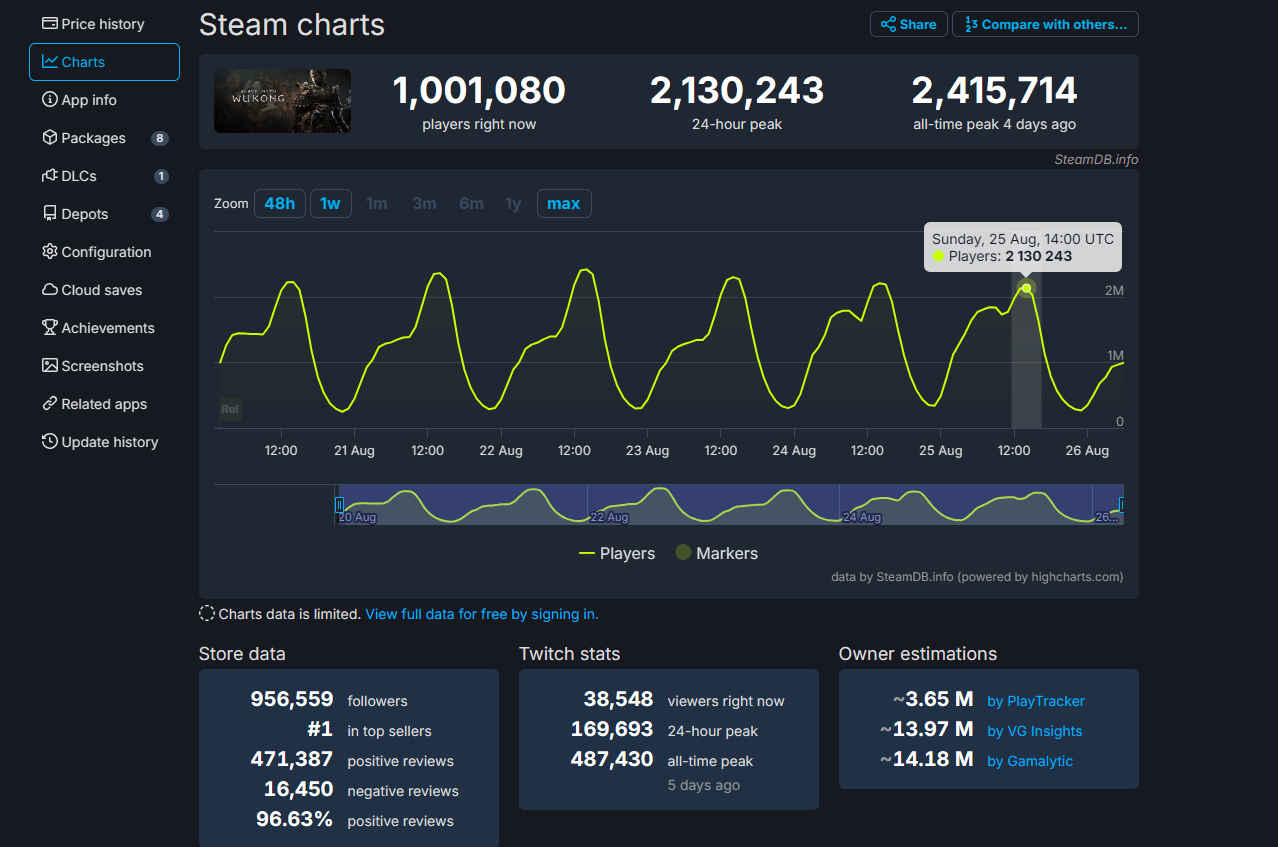Switch zoom to 1 week
The width and height of the screenshot is (1278, 847).
[330, 202]
